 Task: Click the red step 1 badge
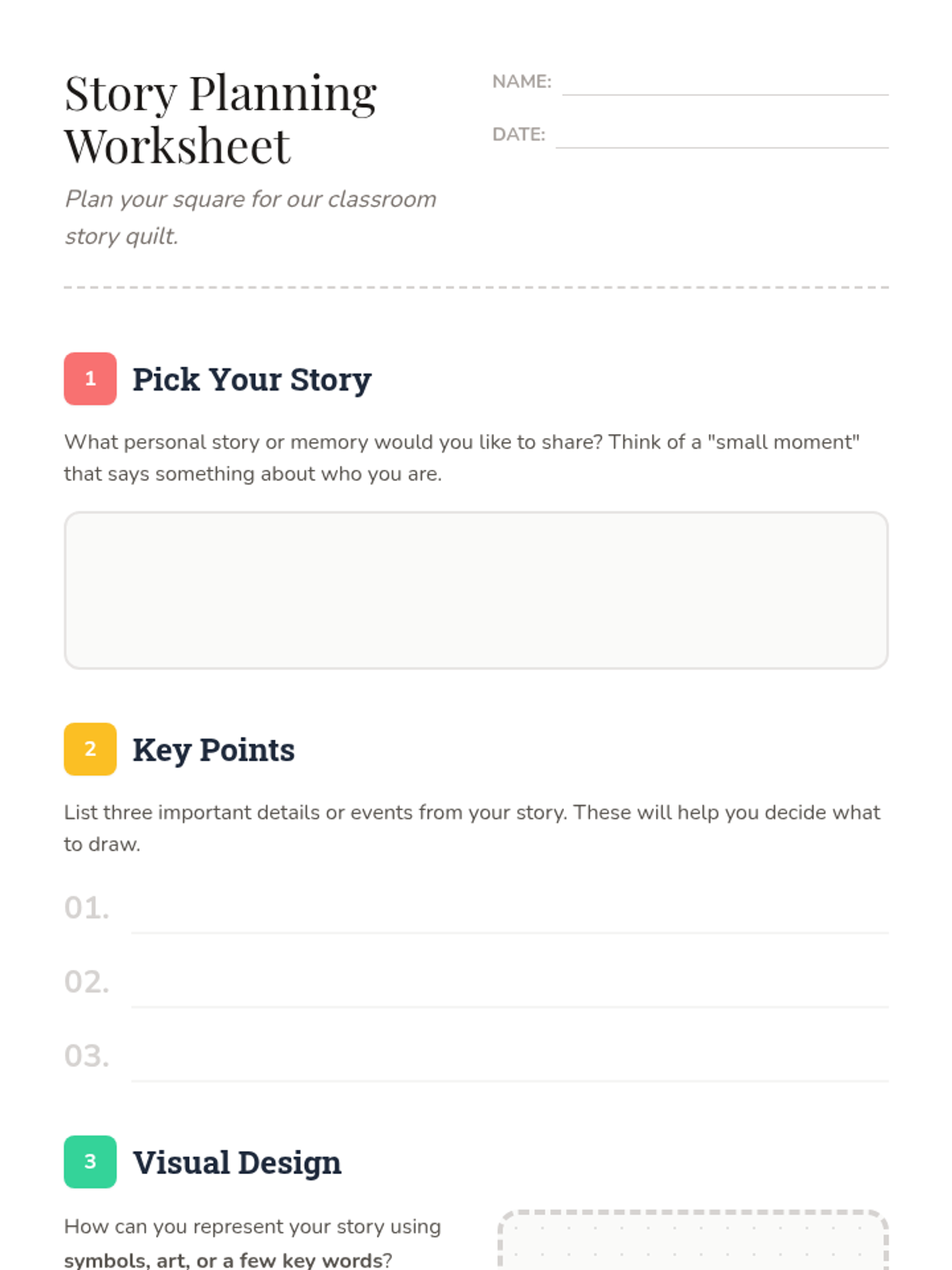tap(90, 379)
